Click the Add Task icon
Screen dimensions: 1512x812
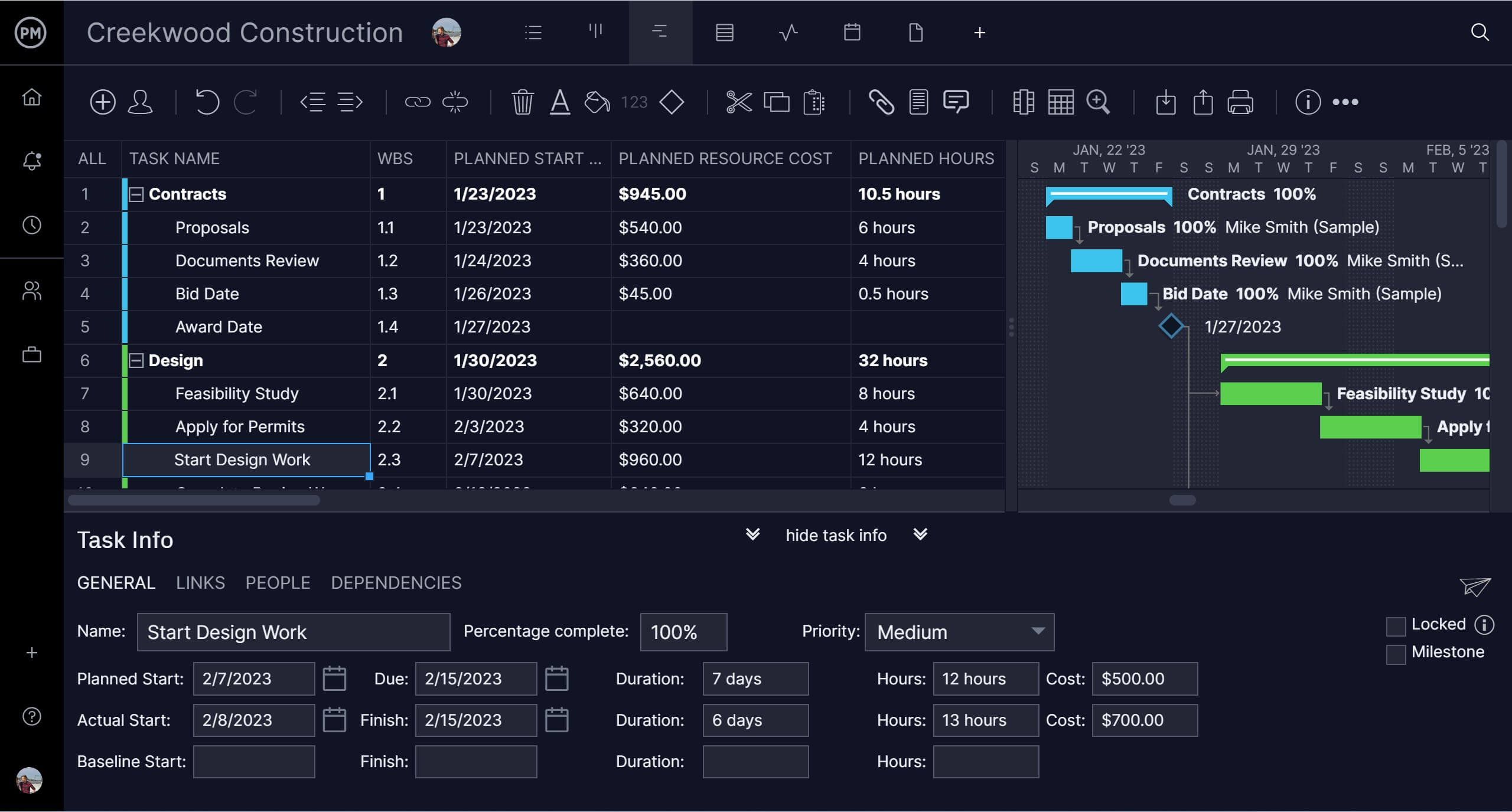click(x=101, y=101)
